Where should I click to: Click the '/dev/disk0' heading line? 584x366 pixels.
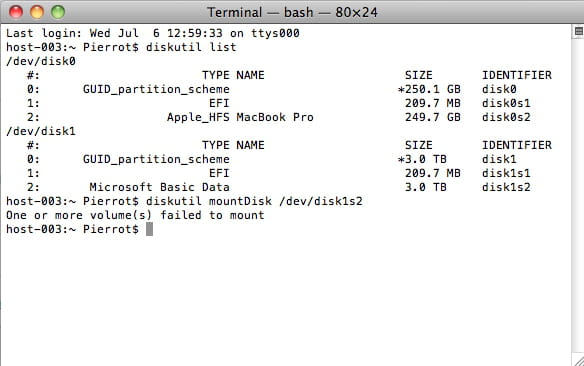click(x=41, y=61)
